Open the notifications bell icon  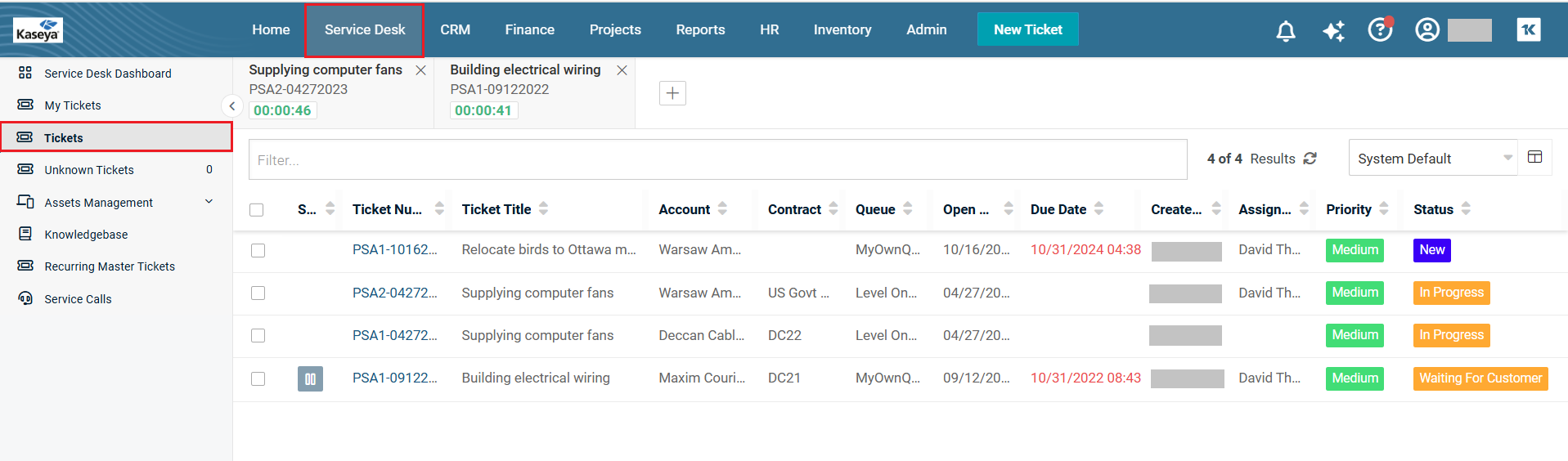(x=1285, y=31)
